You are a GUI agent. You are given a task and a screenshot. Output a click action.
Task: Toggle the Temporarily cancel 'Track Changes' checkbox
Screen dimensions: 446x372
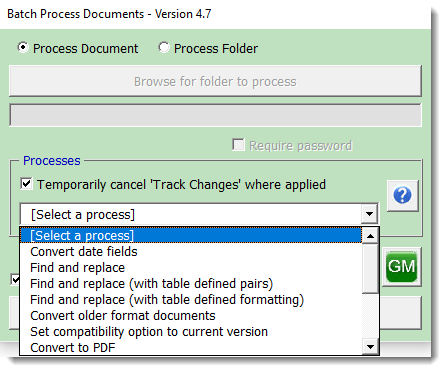(26, 184)
